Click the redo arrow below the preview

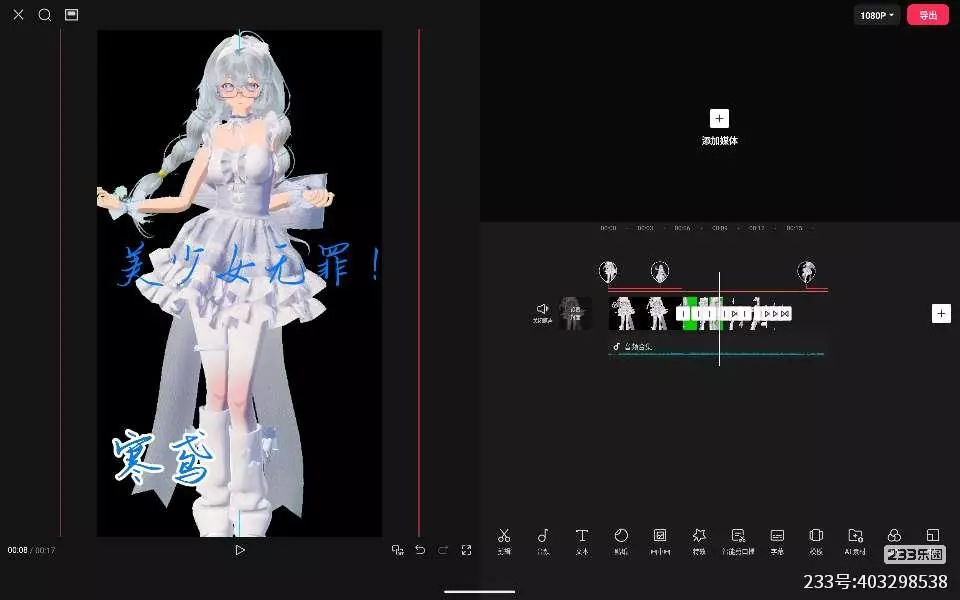(x=443, y=550)
